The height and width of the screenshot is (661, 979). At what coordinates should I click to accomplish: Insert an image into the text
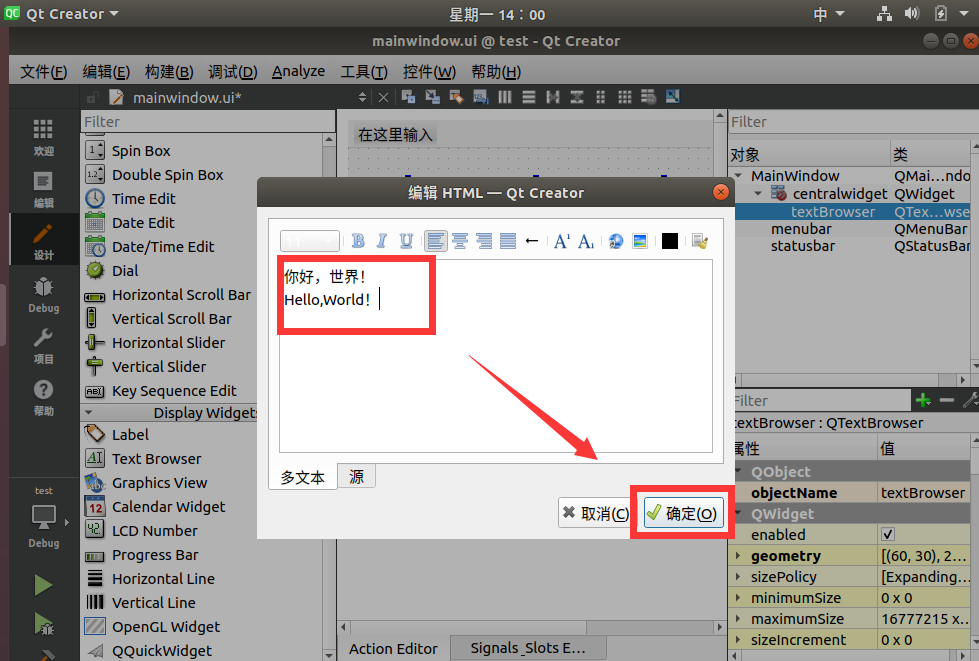(640, 241)
